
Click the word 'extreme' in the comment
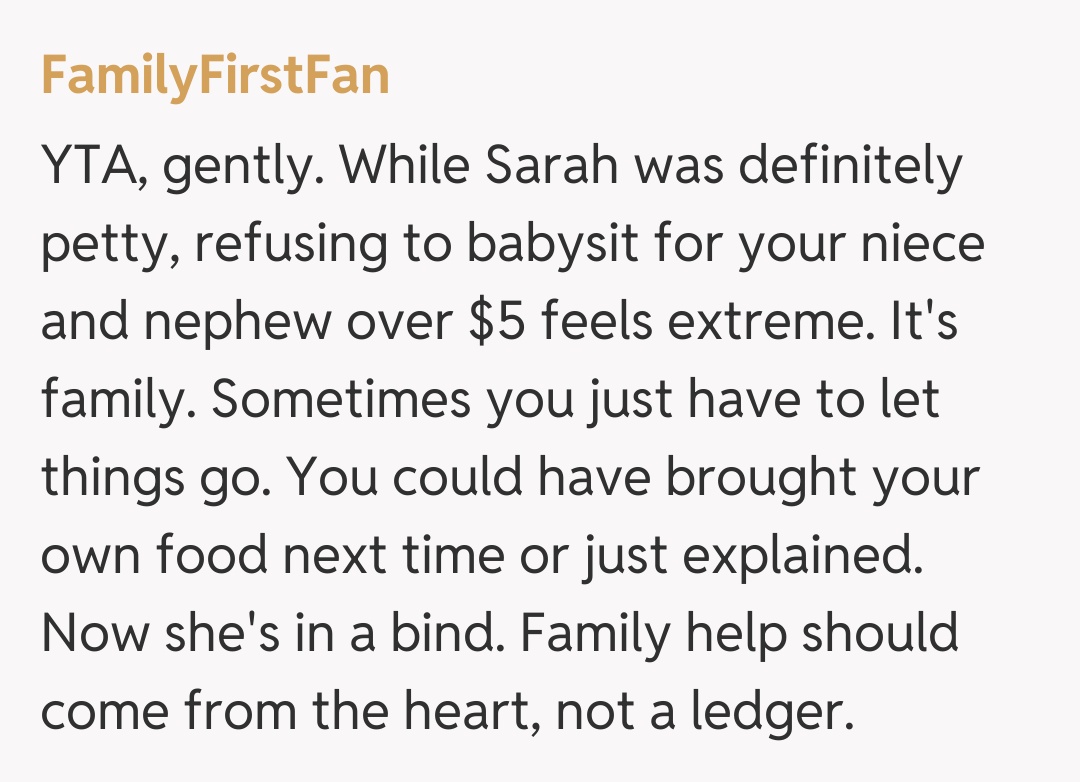(776, 324)
